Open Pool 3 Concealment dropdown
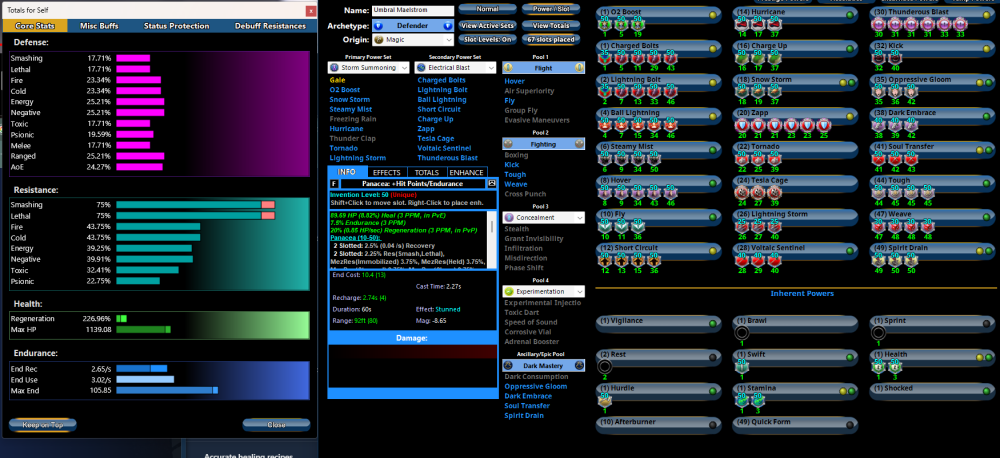Image resolution: width=1000 pixels, height=458 pixels. [543, 218]
